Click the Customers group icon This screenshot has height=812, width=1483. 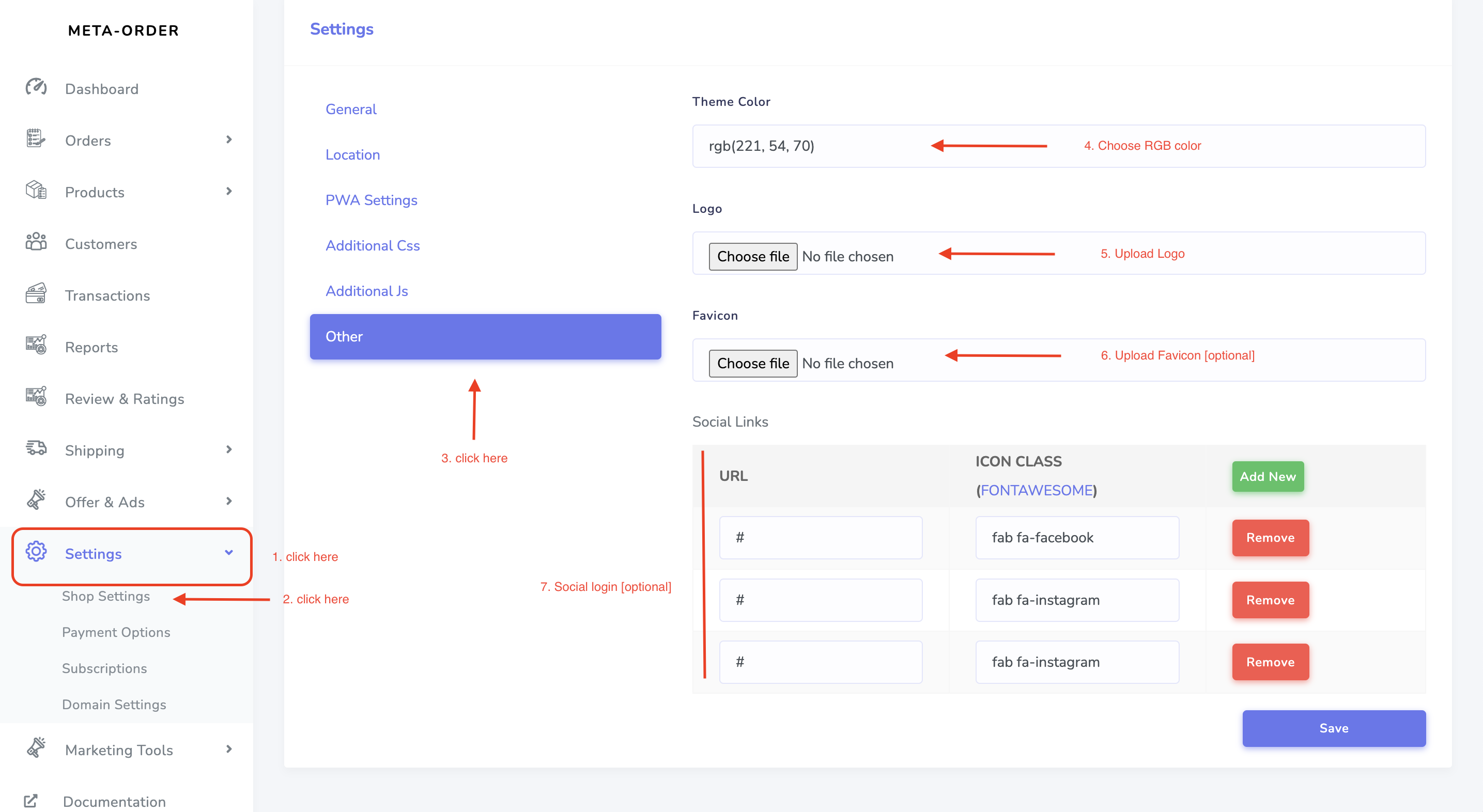click(x=36, y=242)
